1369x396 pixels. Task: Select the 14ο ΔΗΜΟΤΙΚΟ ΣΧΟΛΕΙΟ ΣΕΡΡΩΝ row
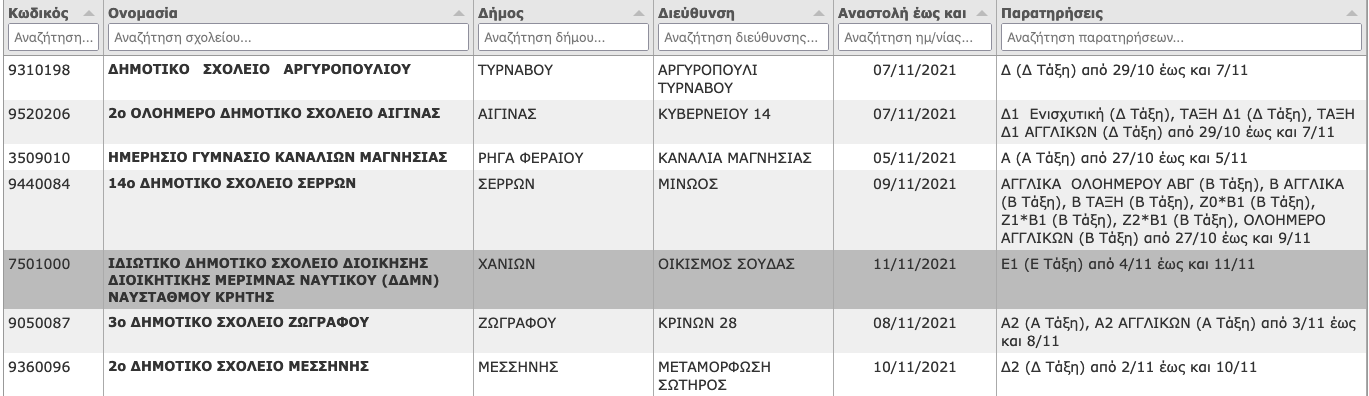click(684, 210)
